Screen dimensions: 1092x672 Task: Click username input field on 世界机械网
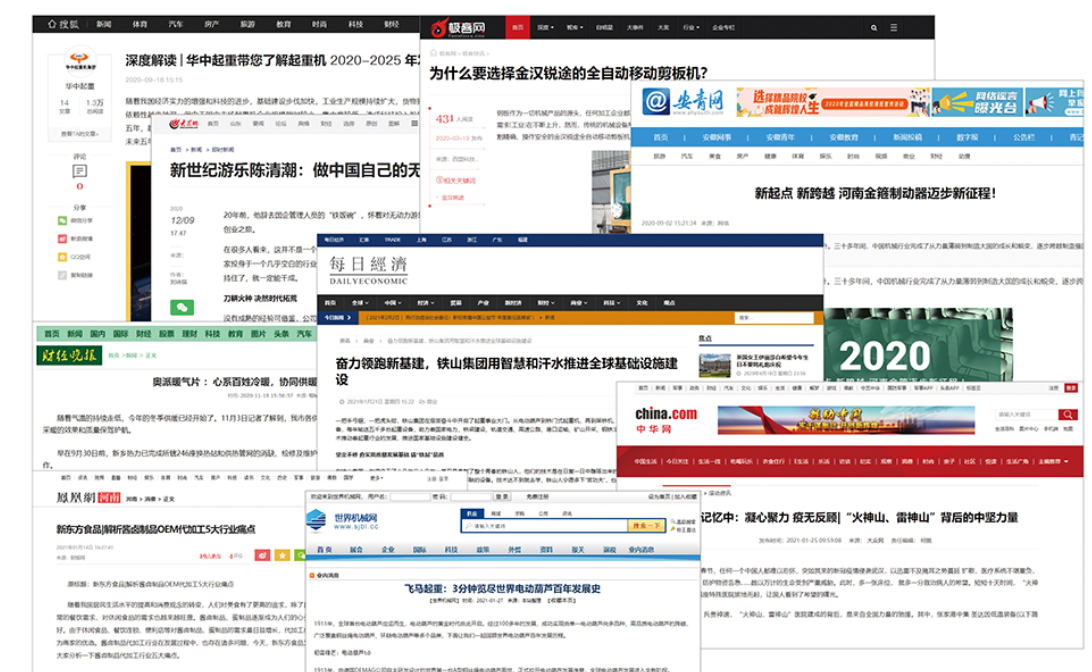410,497
